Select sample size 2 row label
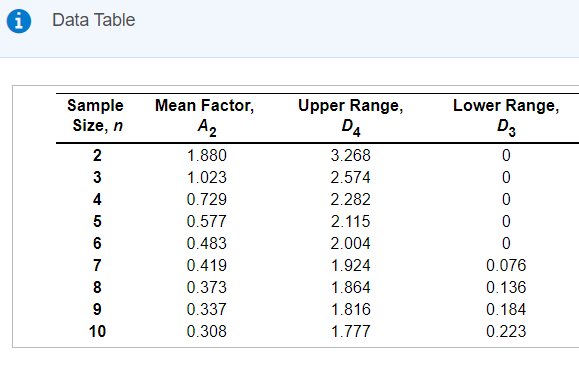 [x=97, y=155]
